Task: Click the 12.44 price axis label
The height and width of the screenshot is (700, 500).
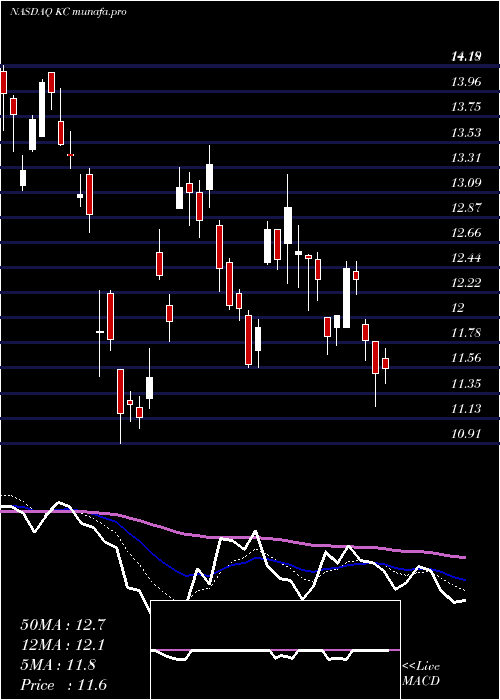Action: pyautogui.click(x=466, y=258)
